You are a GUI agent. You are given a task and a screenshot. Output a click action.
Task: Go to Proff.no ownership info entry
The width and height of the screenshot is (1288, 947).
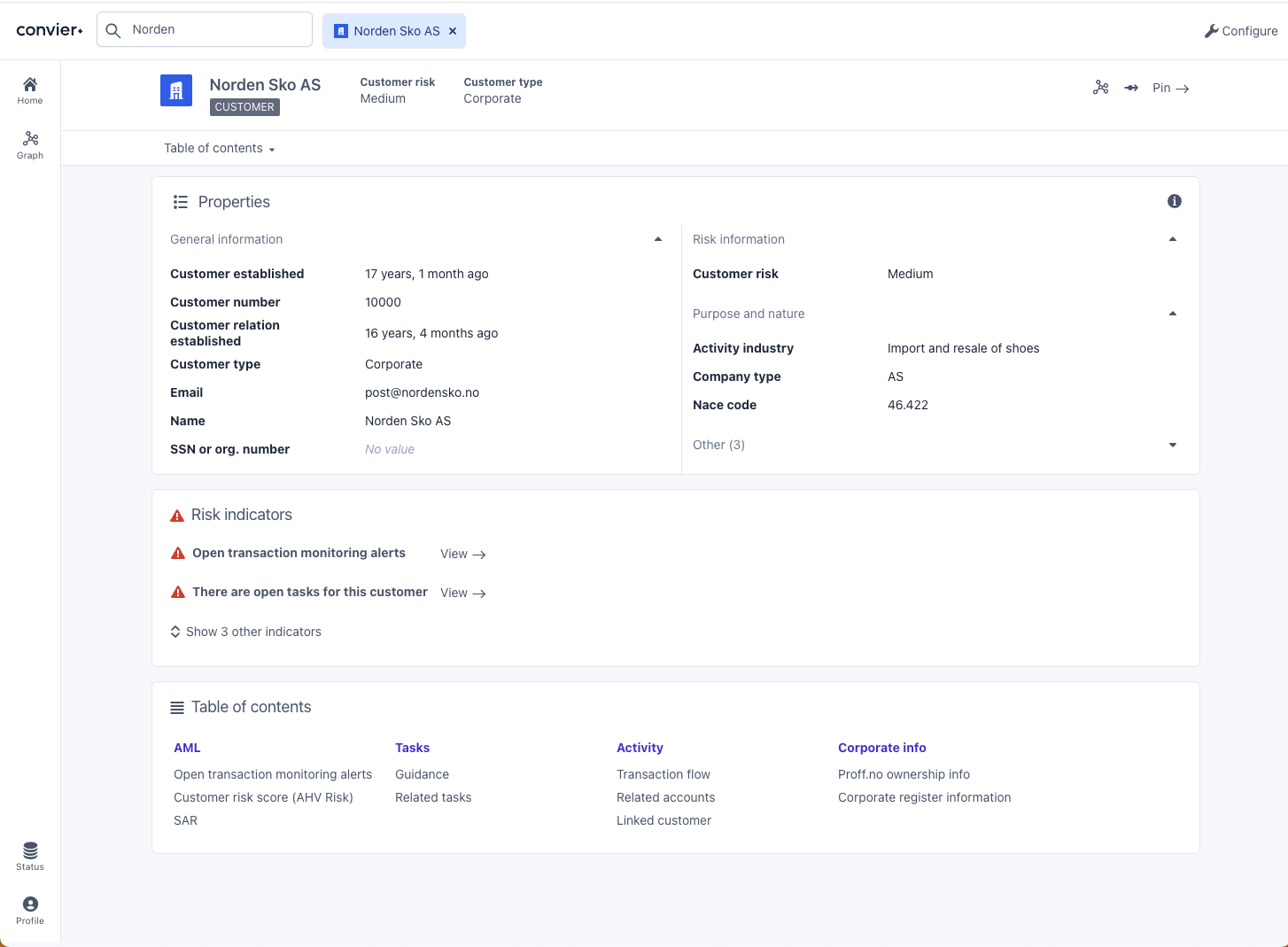pos(904,774)
